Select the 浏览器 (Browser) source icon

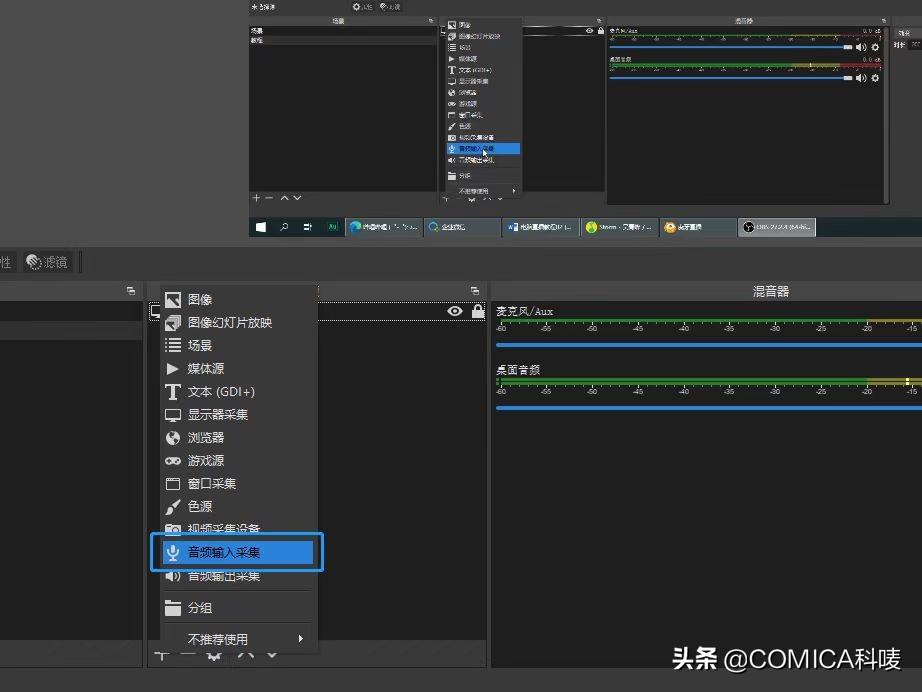pos(173,437)
